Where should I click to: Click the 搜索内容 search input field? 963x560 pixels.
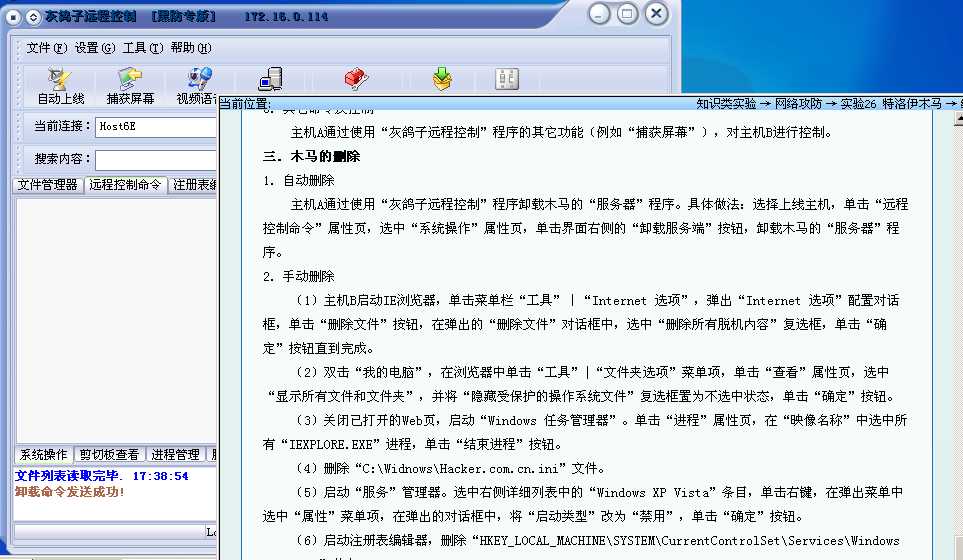coord(156,160)
